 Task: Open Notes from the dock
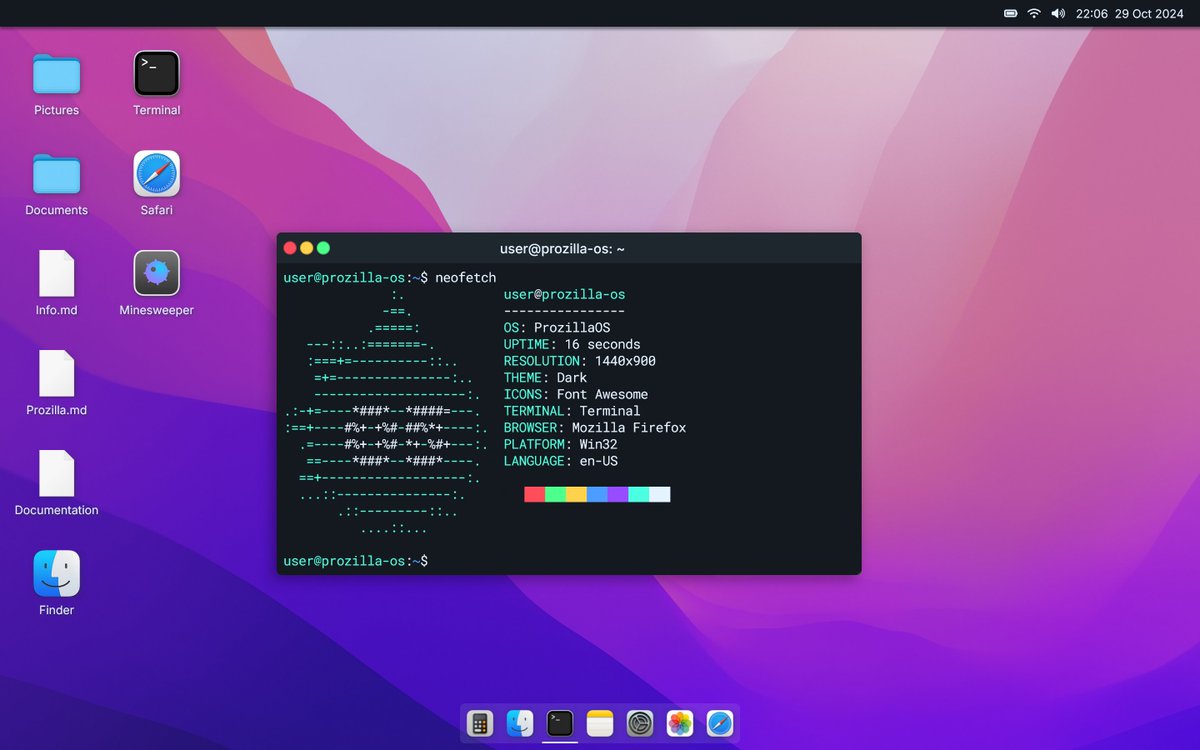(x=600, y=723)
